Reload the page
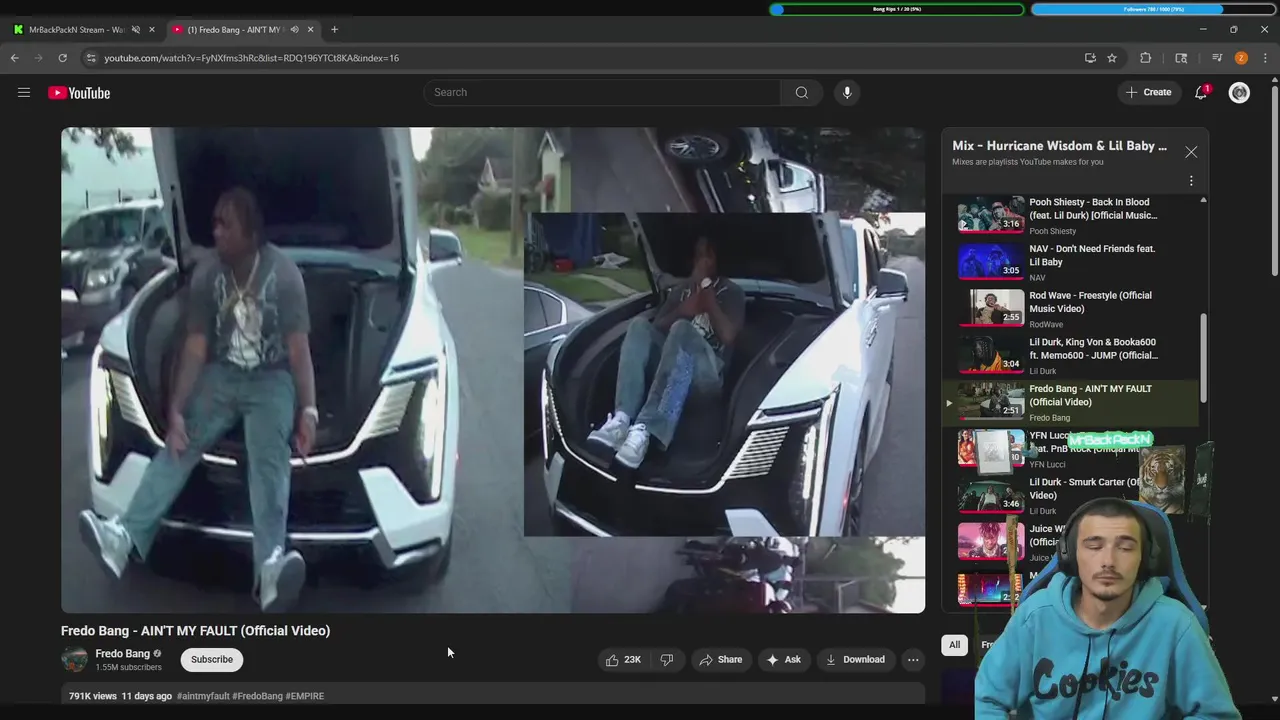The height and width of the screenshot is (720, 1280). (62, 58)
